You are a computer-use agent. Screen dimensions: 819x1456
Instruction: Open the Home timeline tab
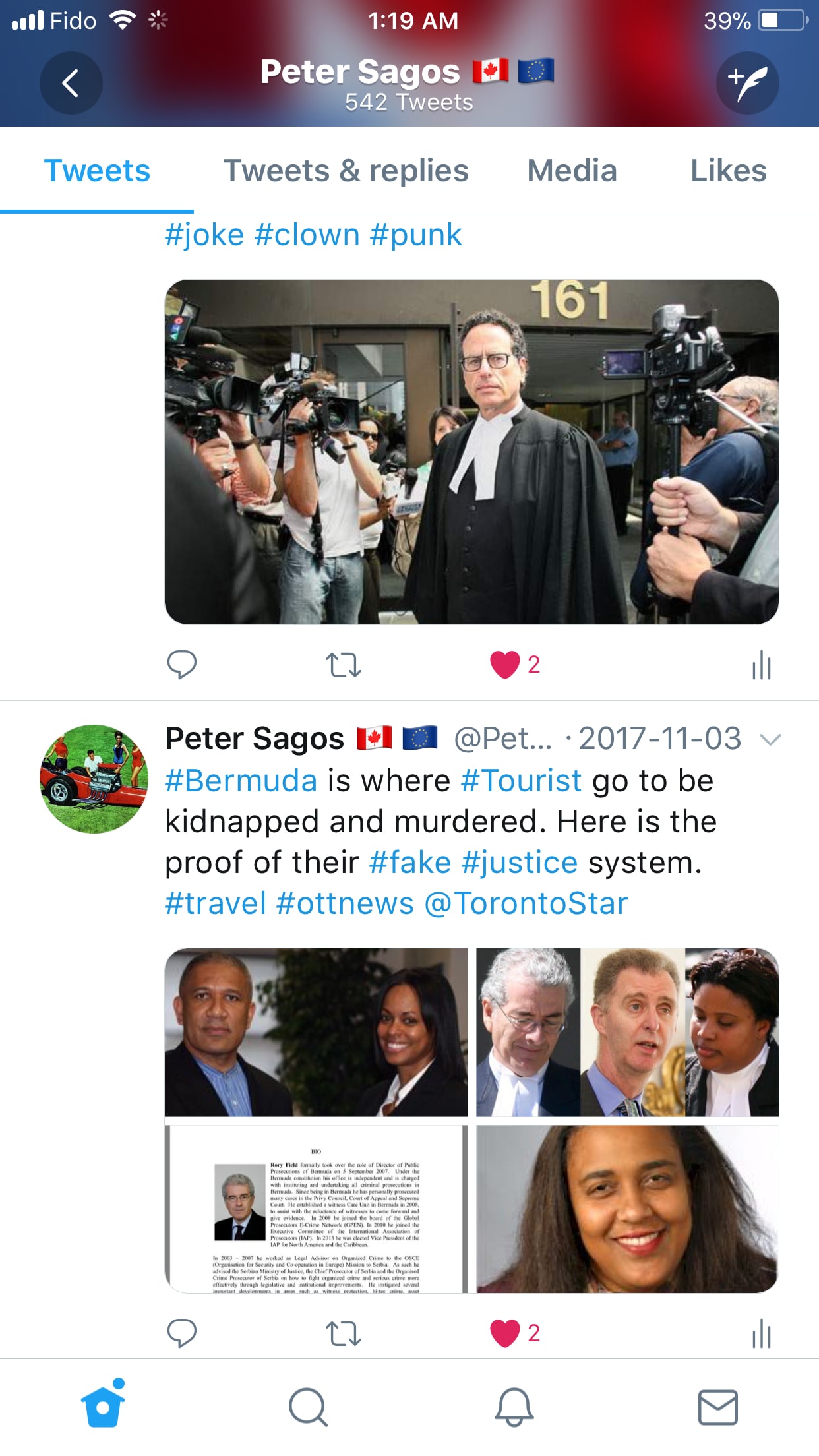click(103, 1405)
